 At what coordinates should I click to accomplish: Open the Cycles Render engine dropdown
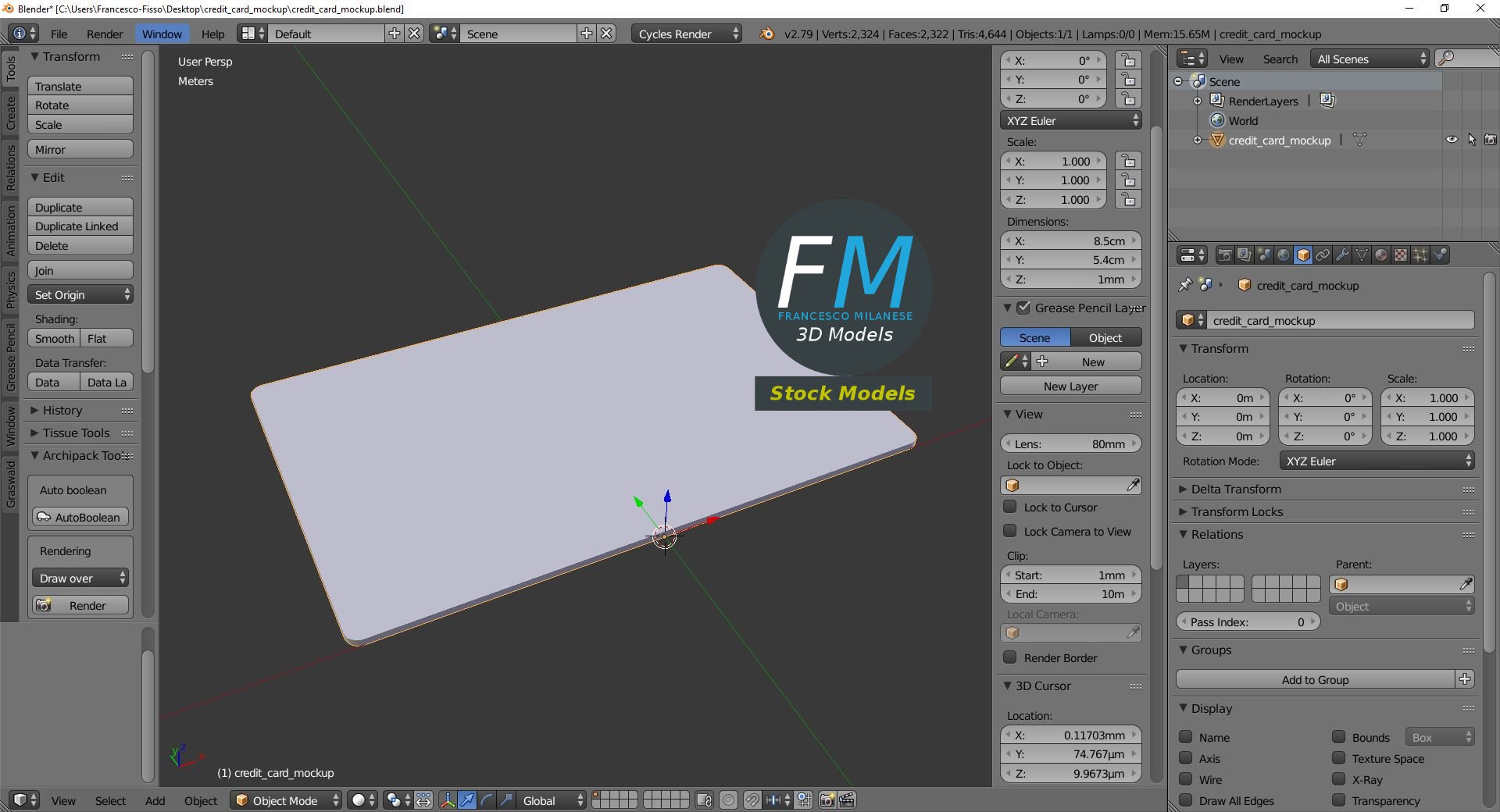point(687,34)
